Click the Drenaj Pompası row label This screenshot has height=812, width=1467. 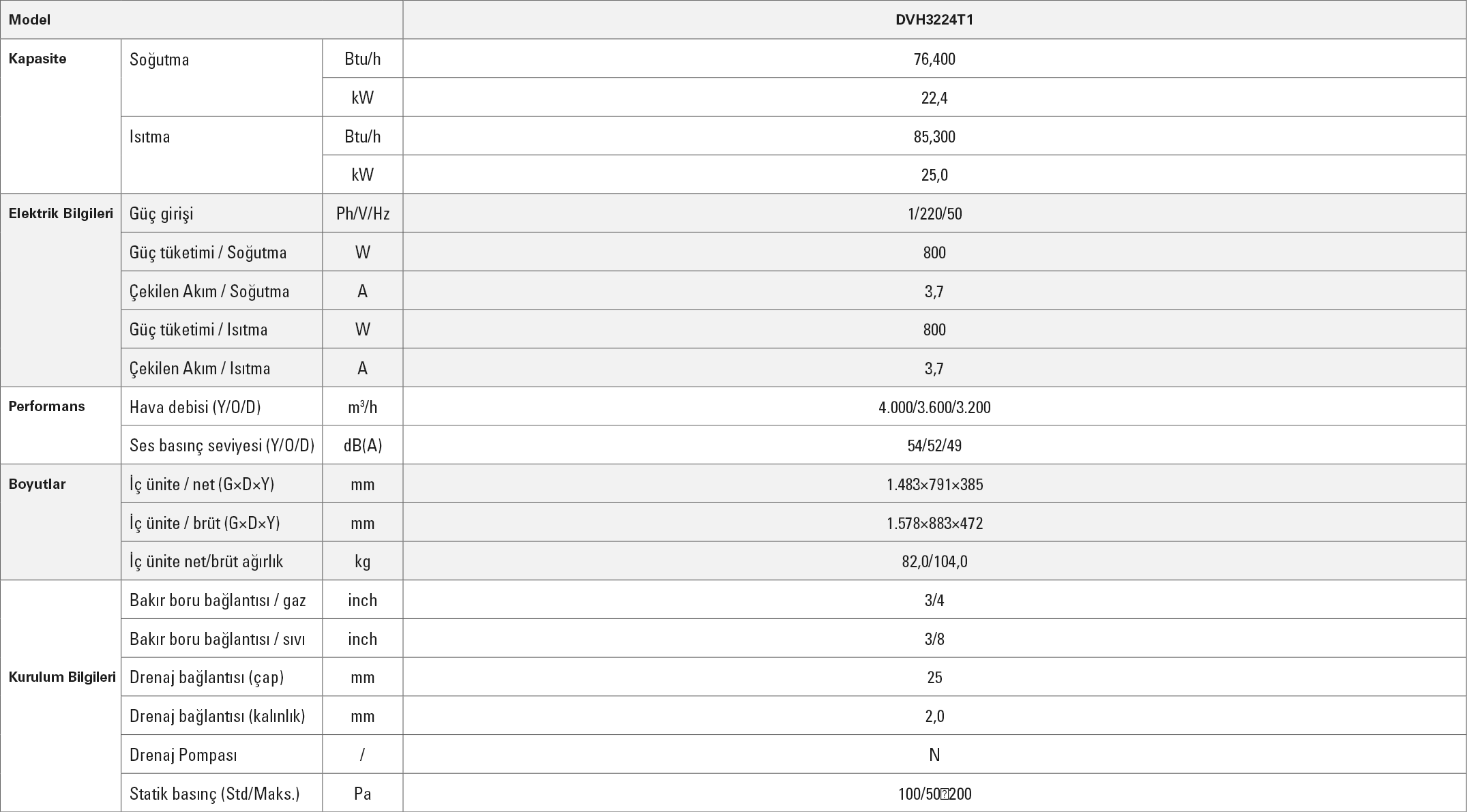tap(183, 755)
